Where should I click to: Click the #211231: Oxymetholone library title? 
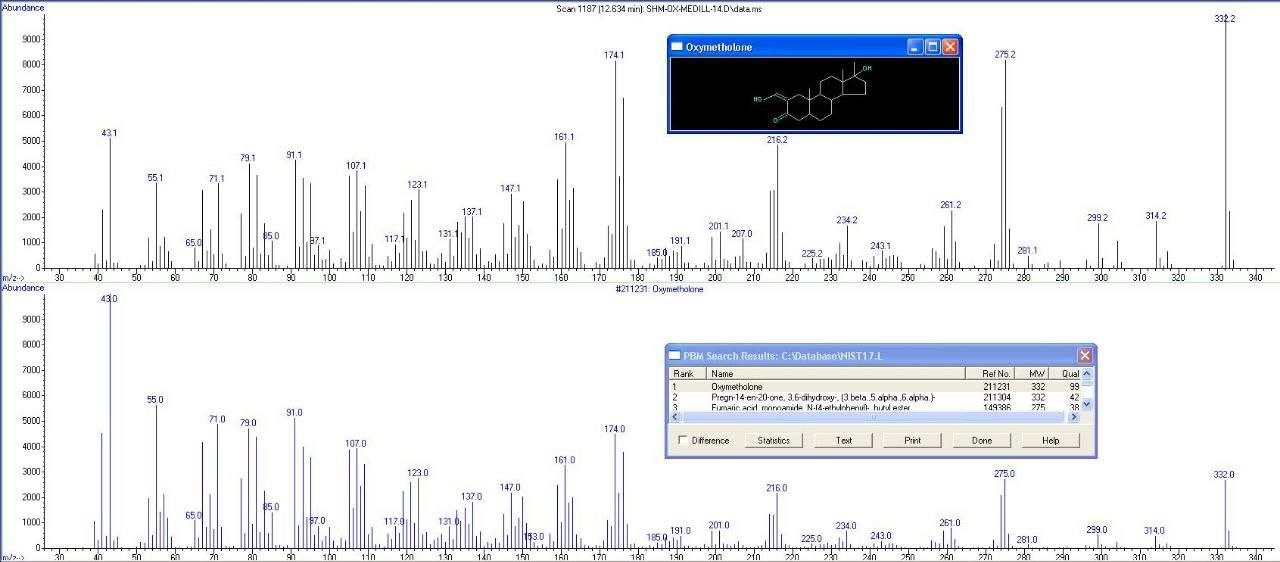[658, 290]
